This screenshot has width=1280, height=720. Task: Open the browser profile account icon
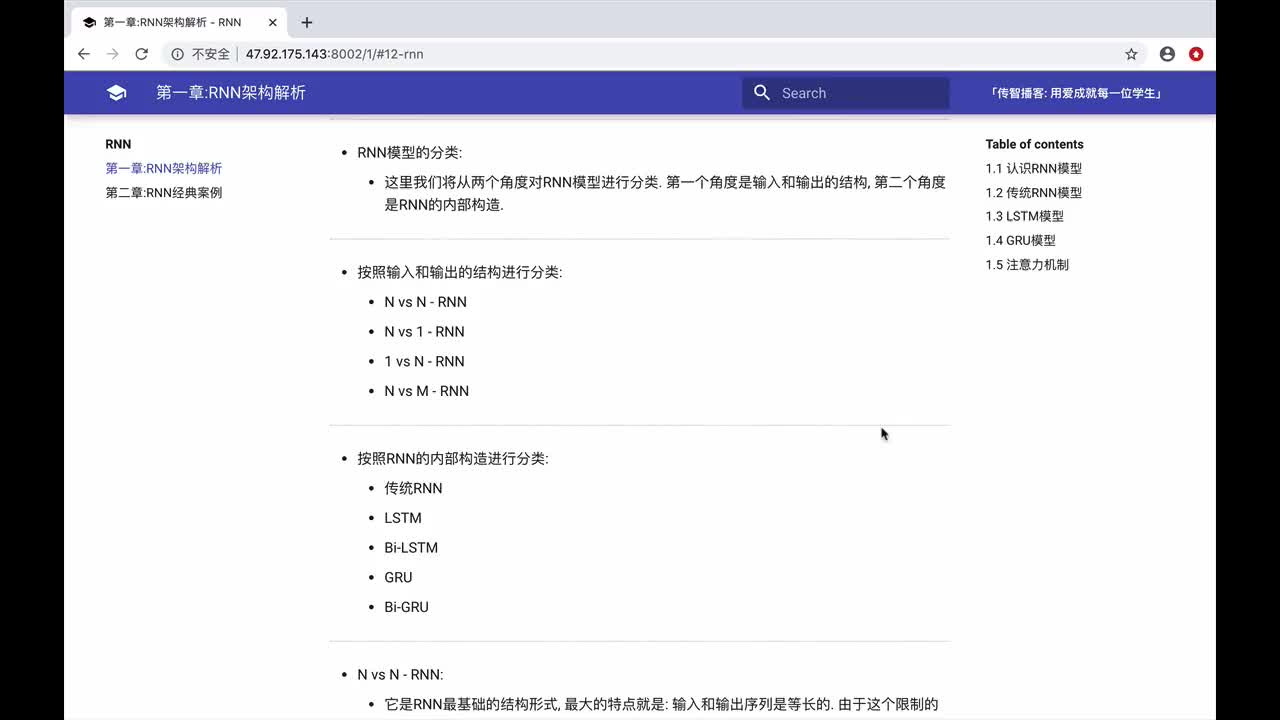(1167, 54)
